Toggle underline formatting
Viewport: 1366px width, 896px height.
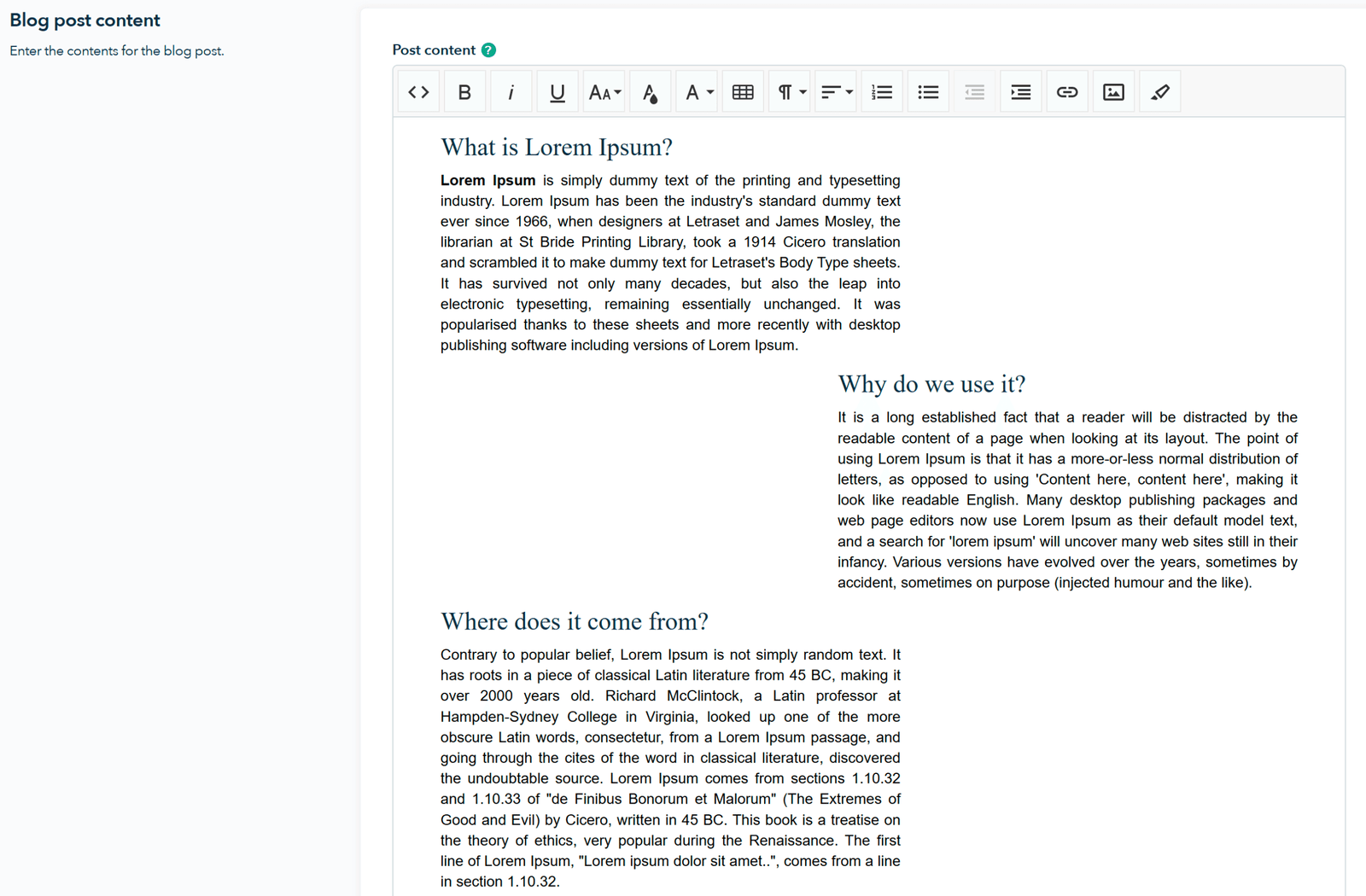(x=557, y=92)
